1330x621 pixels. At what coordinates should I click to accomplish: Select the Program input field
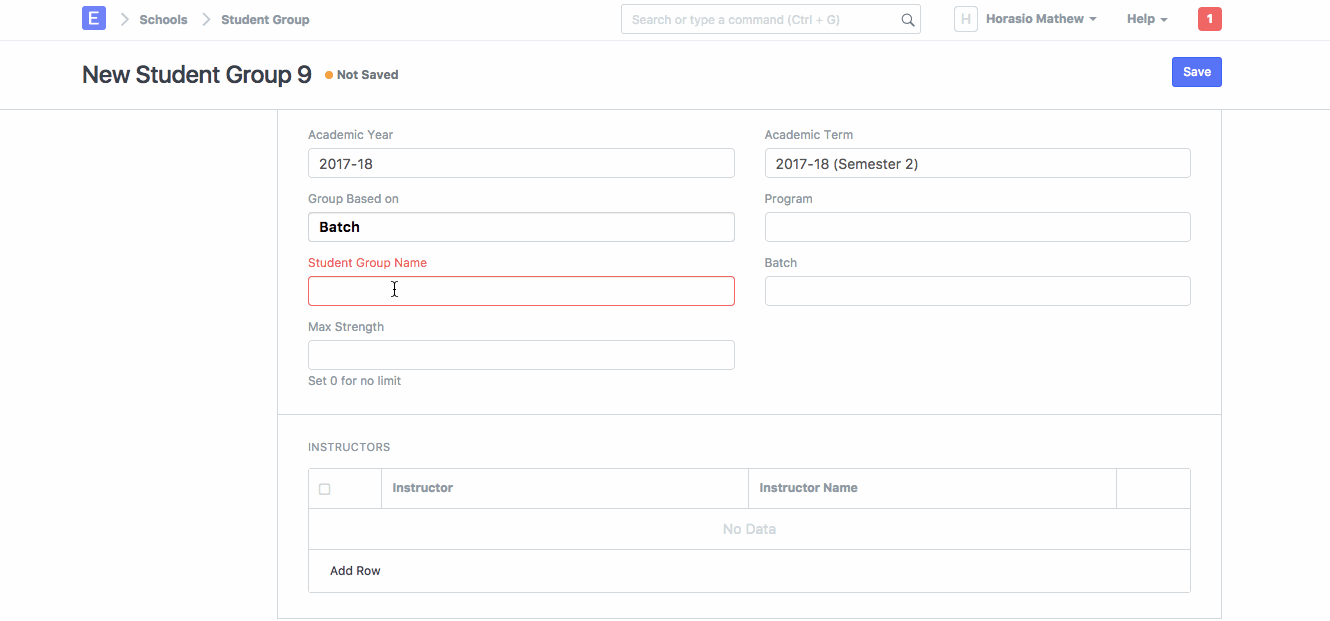pos(977,227)
